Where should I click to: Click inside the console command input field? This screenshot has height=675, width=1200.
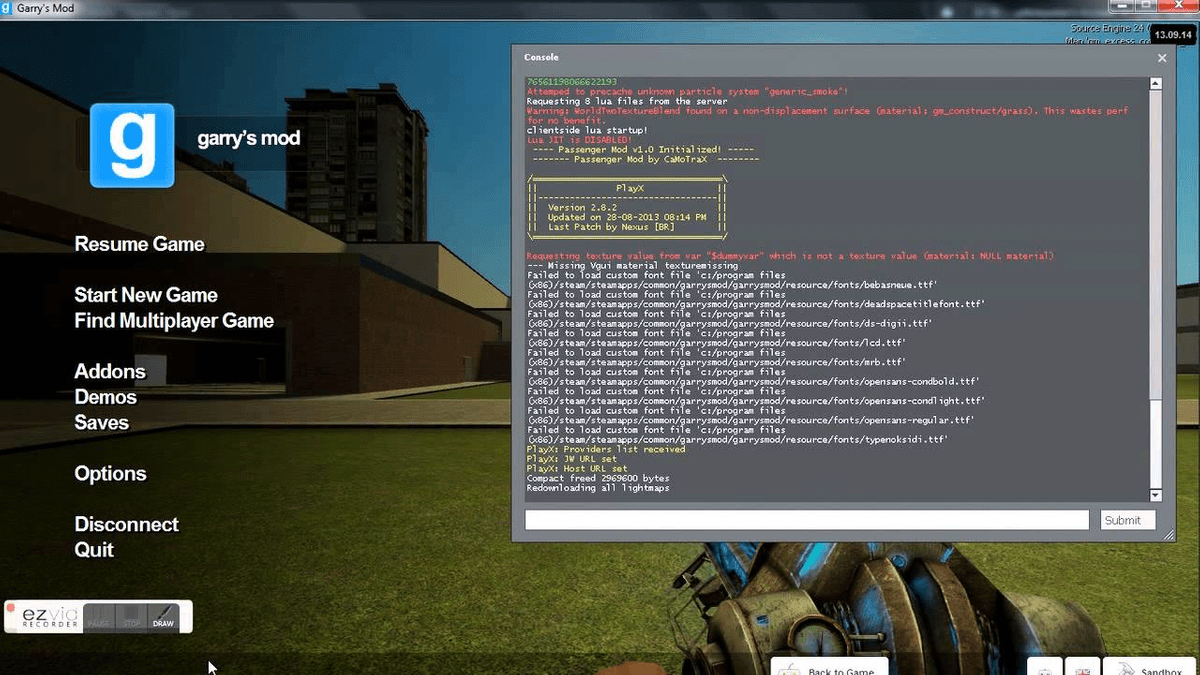pos(807,519)
